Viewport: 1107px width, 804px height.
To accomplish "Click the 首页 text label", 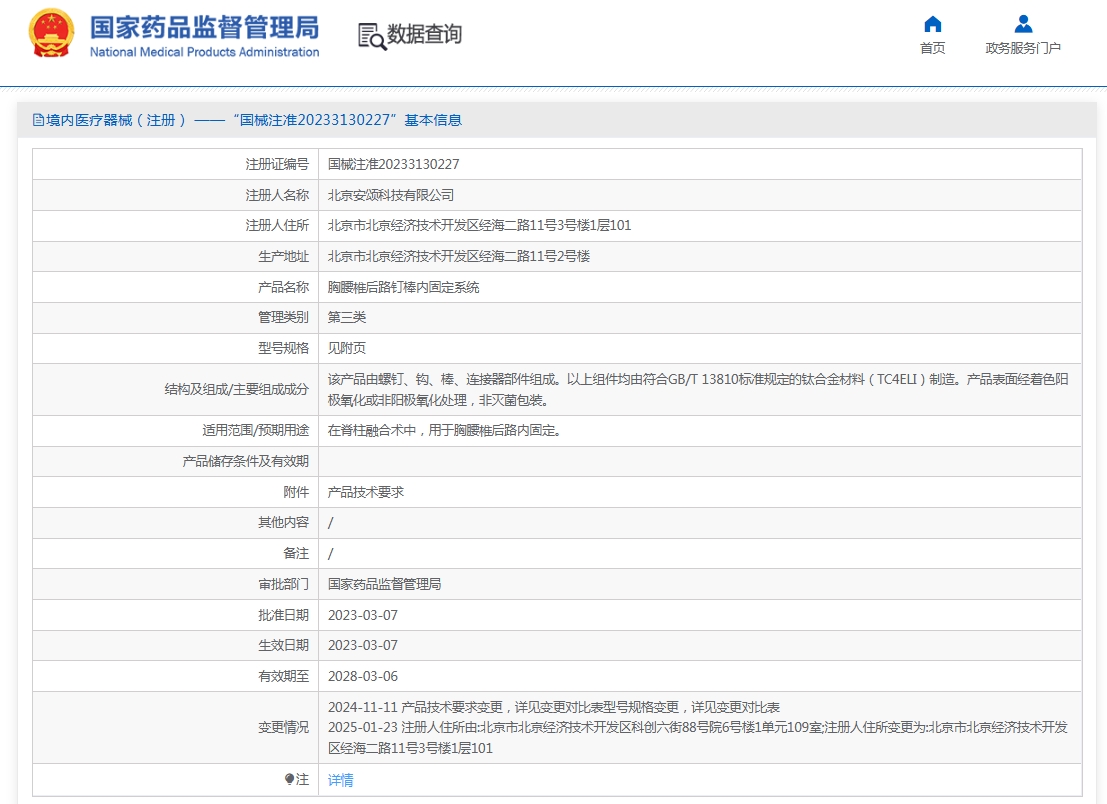I will (x=933, y=48).
